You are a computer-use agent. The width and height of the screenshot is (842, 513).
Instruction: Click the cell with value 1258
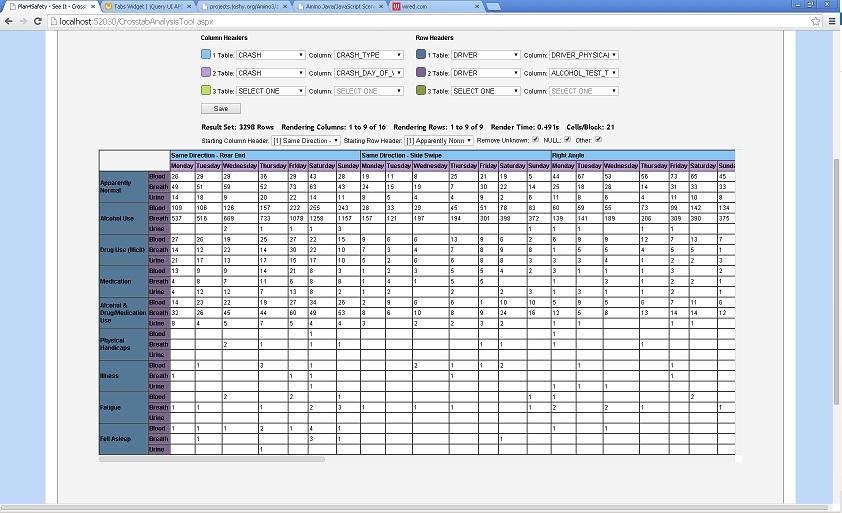322,219
